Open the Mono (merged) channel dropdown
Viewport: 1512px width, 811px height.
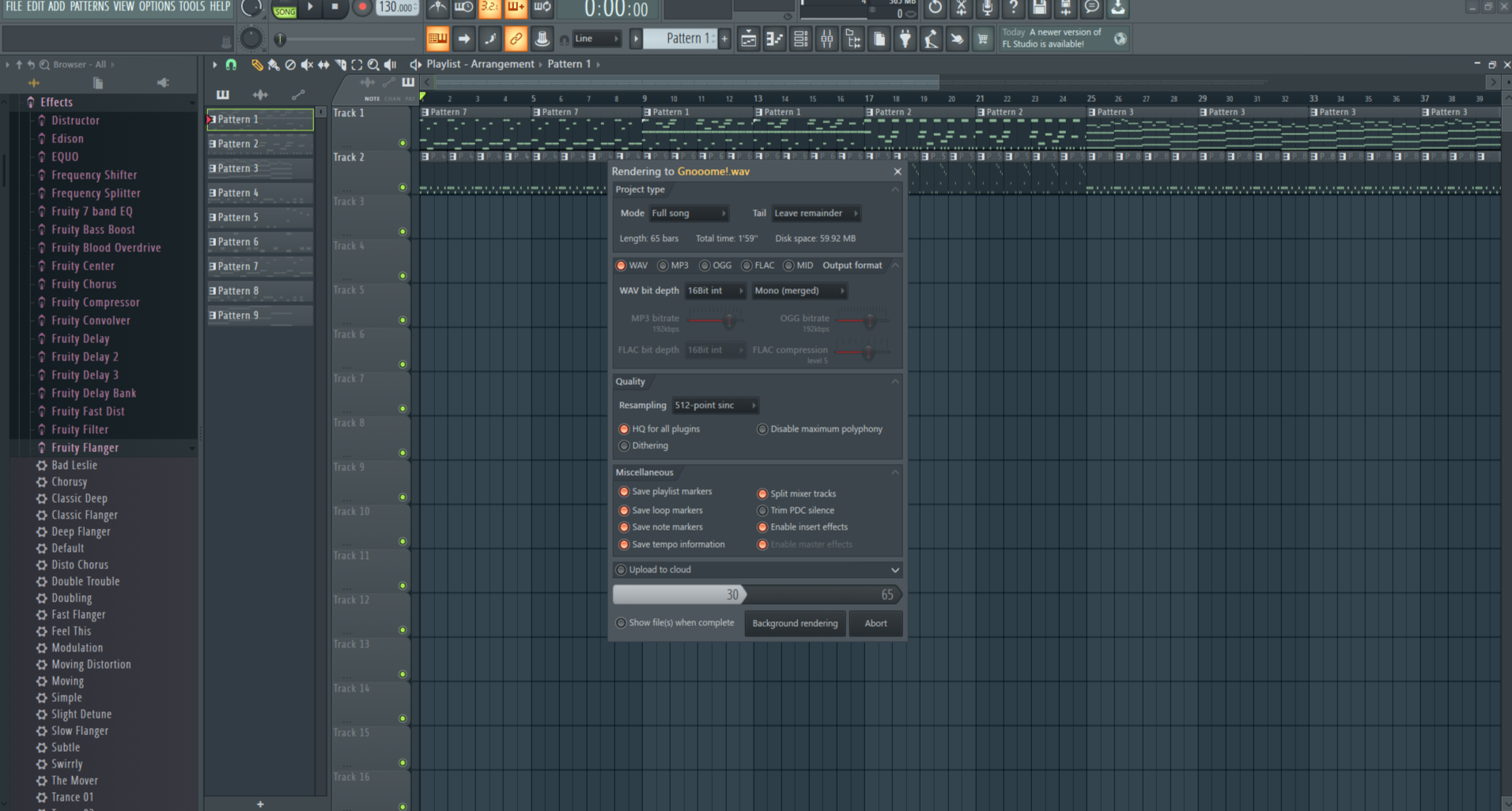[799, 291]
